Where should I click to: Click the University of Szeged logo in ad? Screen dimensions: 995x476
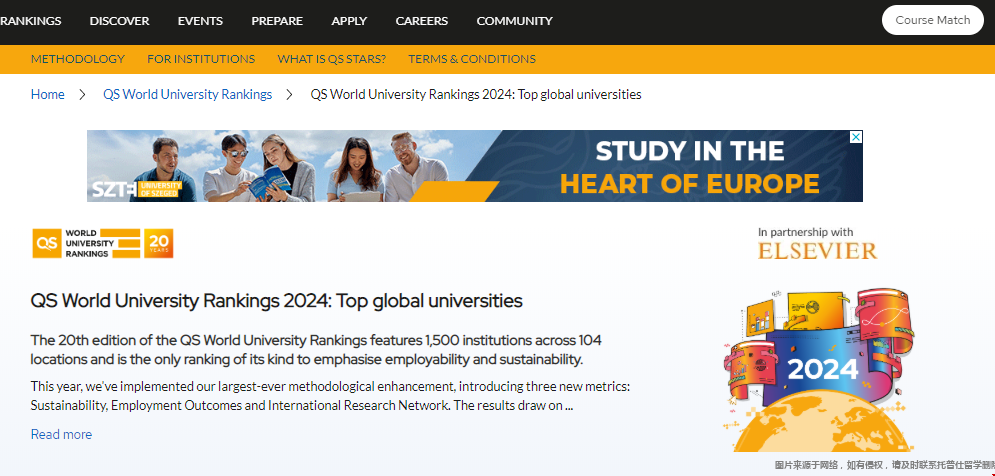coord(137,190)
